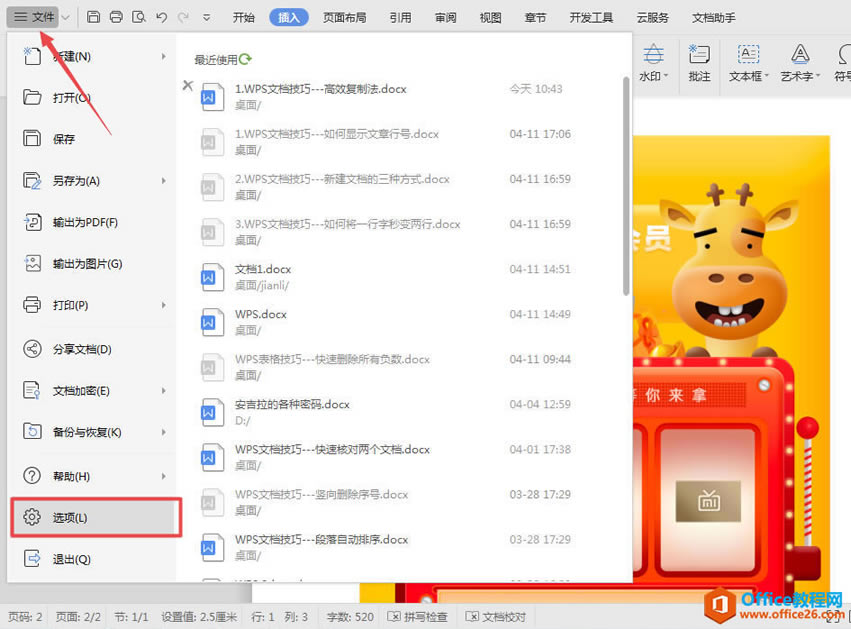Switch to the 开始 tab
This screenshot has height=629, width=851.
tap(244, 17)
